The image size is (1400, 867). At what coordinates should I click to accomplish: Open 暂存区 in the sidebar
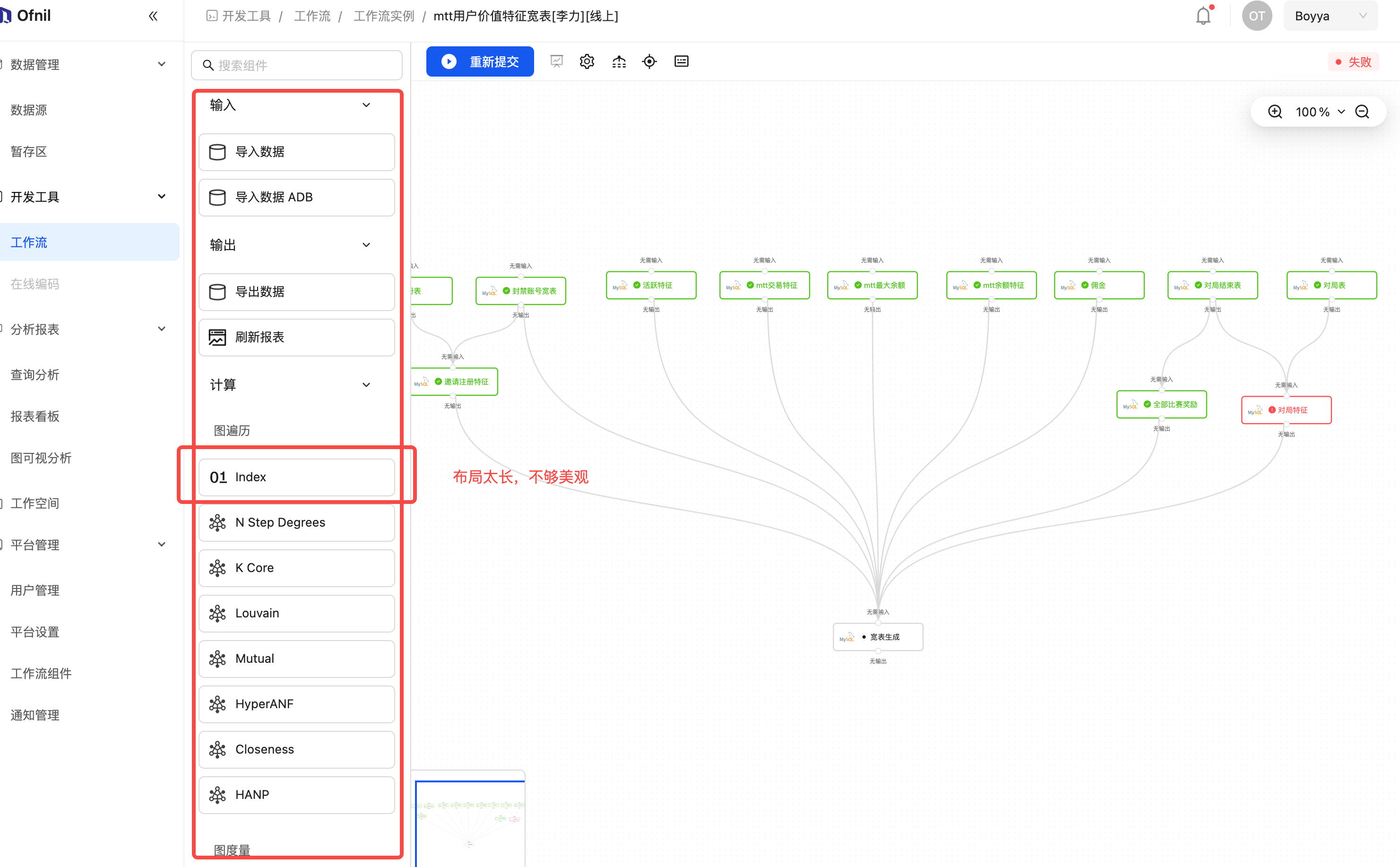pos(29,151)
